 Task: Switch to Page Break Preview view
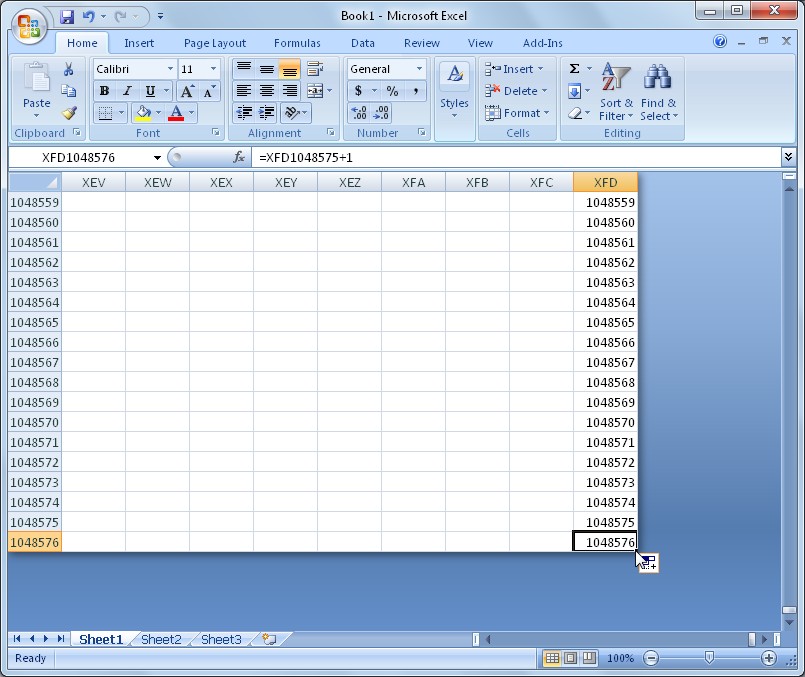click(589, 658)
